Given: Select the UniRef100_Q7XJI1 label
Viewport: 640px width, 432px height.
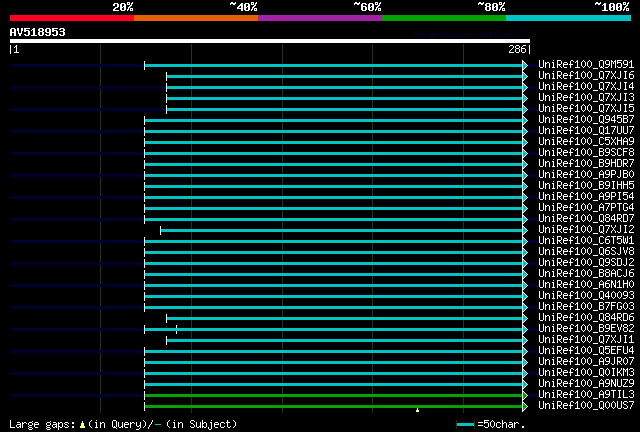Looking at the screenshot, I should [586, 340].
